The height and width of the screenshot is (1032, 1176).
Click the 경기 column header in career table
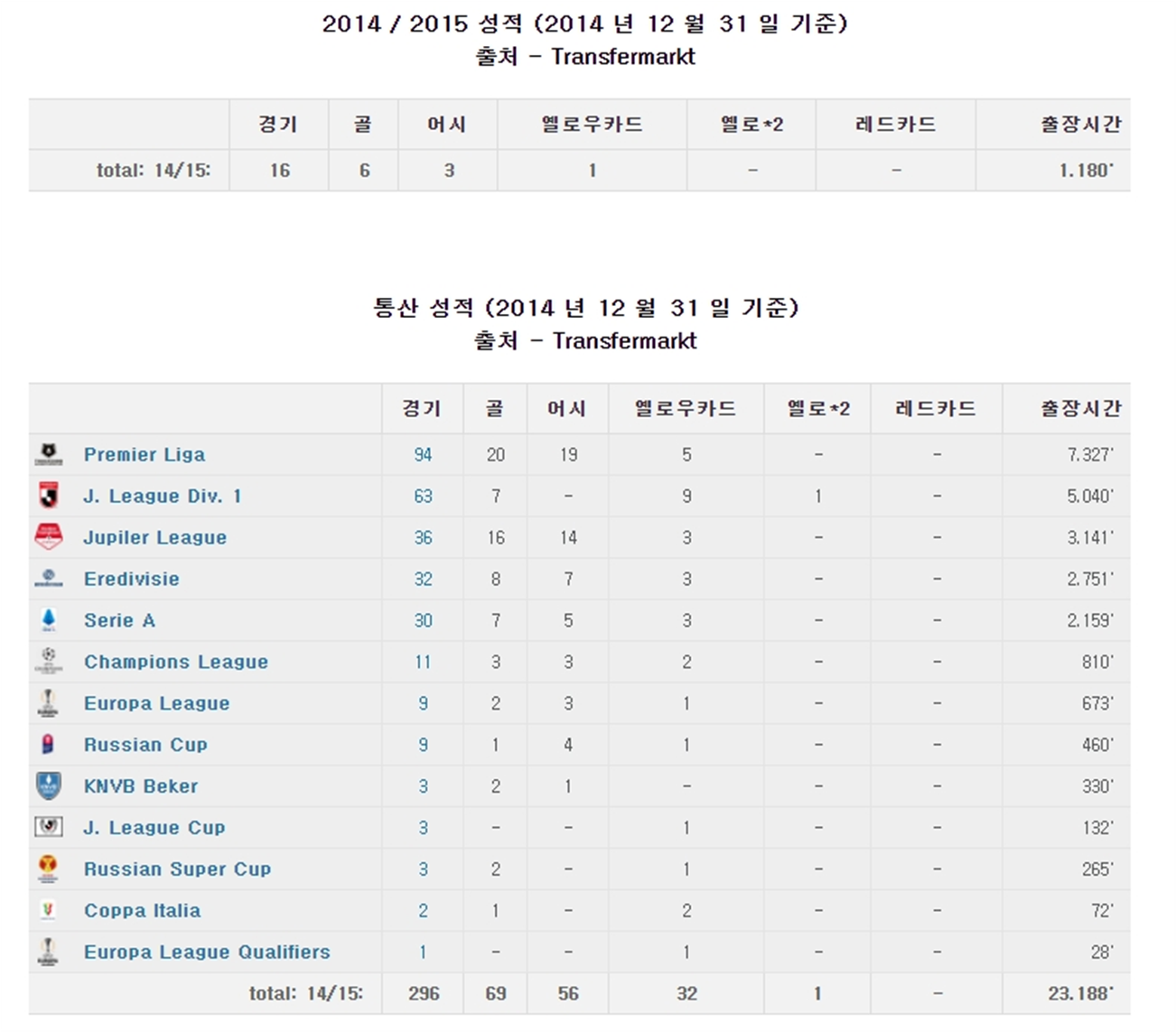click(x=422, y=409)
